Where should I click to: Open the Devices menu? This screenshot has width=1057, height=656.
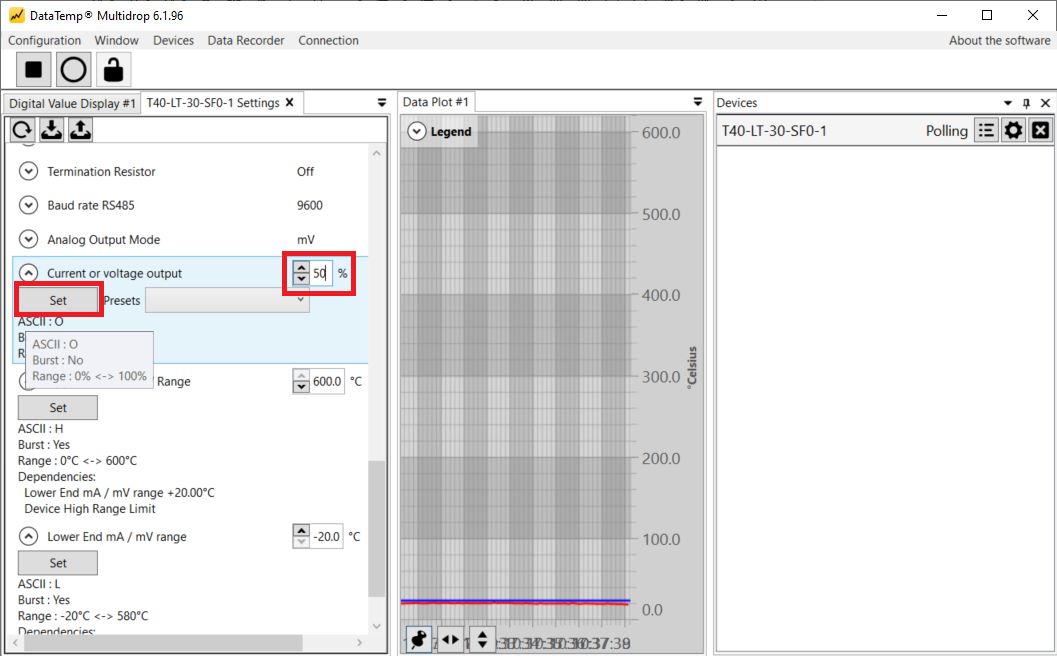click(x=173, y=40)
